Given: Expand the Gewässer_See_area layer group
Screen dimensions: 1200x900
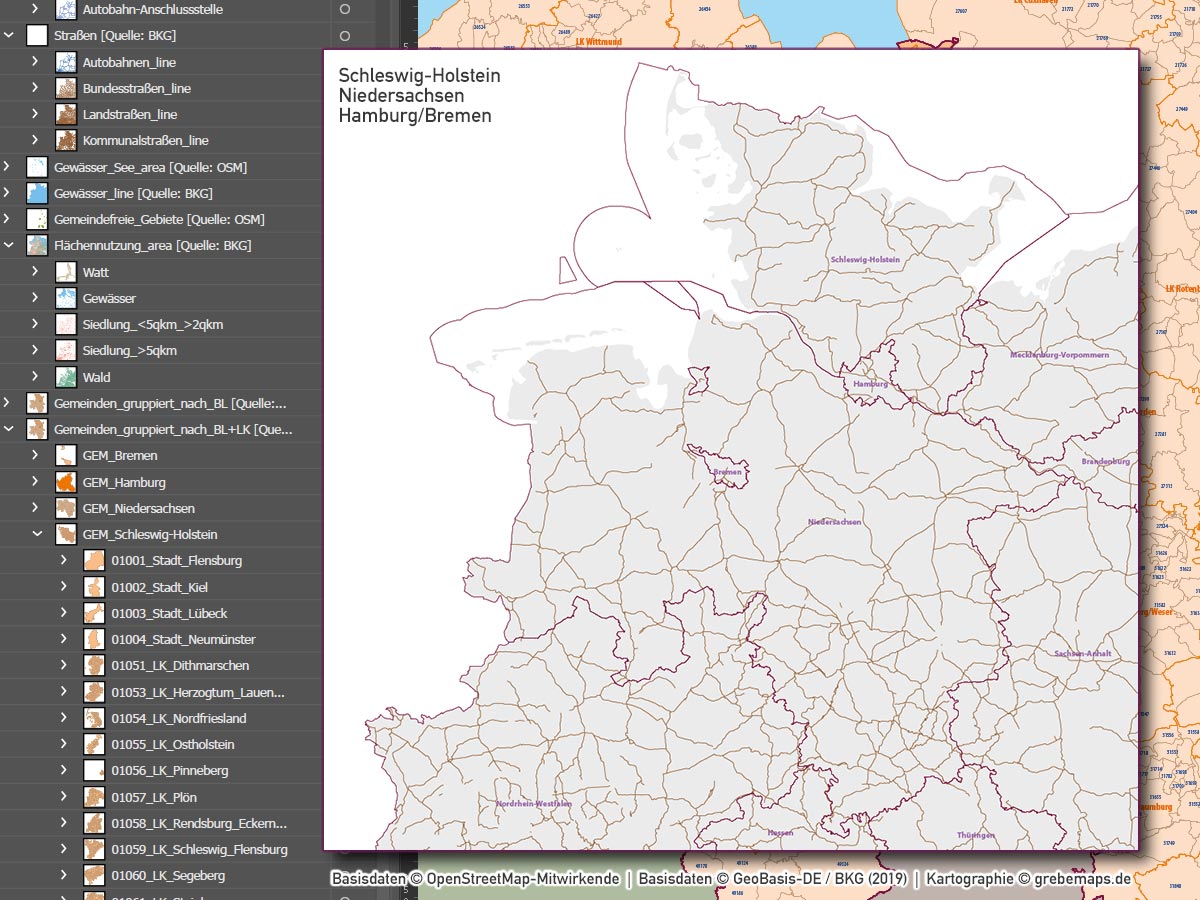Looking at the screenshot, I should point(8,166).
